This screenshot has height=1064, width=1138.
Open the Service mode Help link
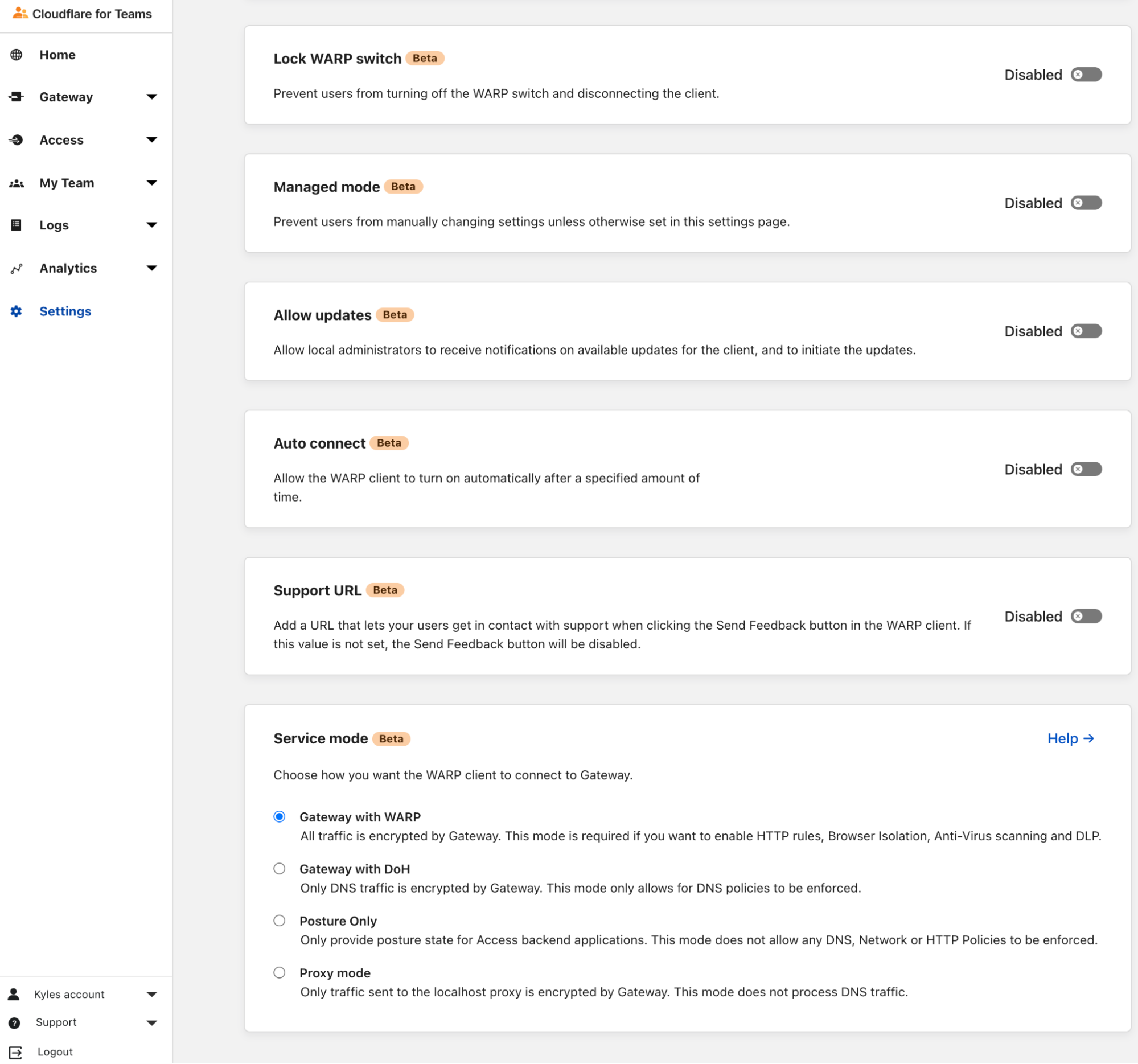tap(1070, 738)
